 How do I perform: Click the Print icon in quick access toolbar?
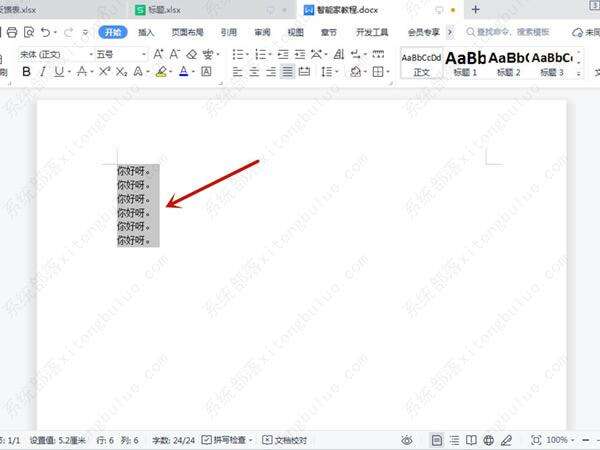point(12,33)
